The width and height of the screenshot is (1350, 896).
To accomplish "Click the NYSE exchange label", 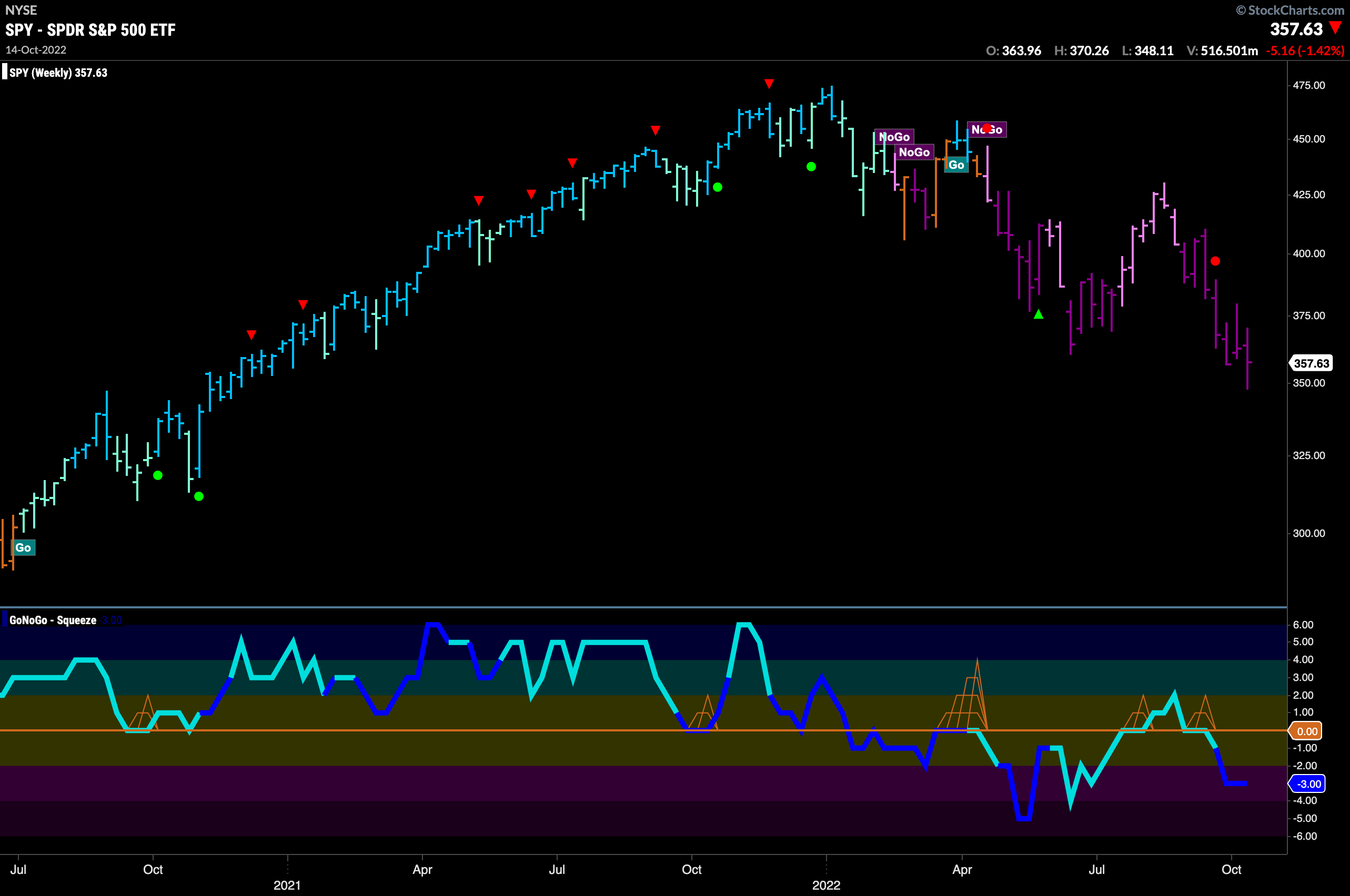I will 21,11.
